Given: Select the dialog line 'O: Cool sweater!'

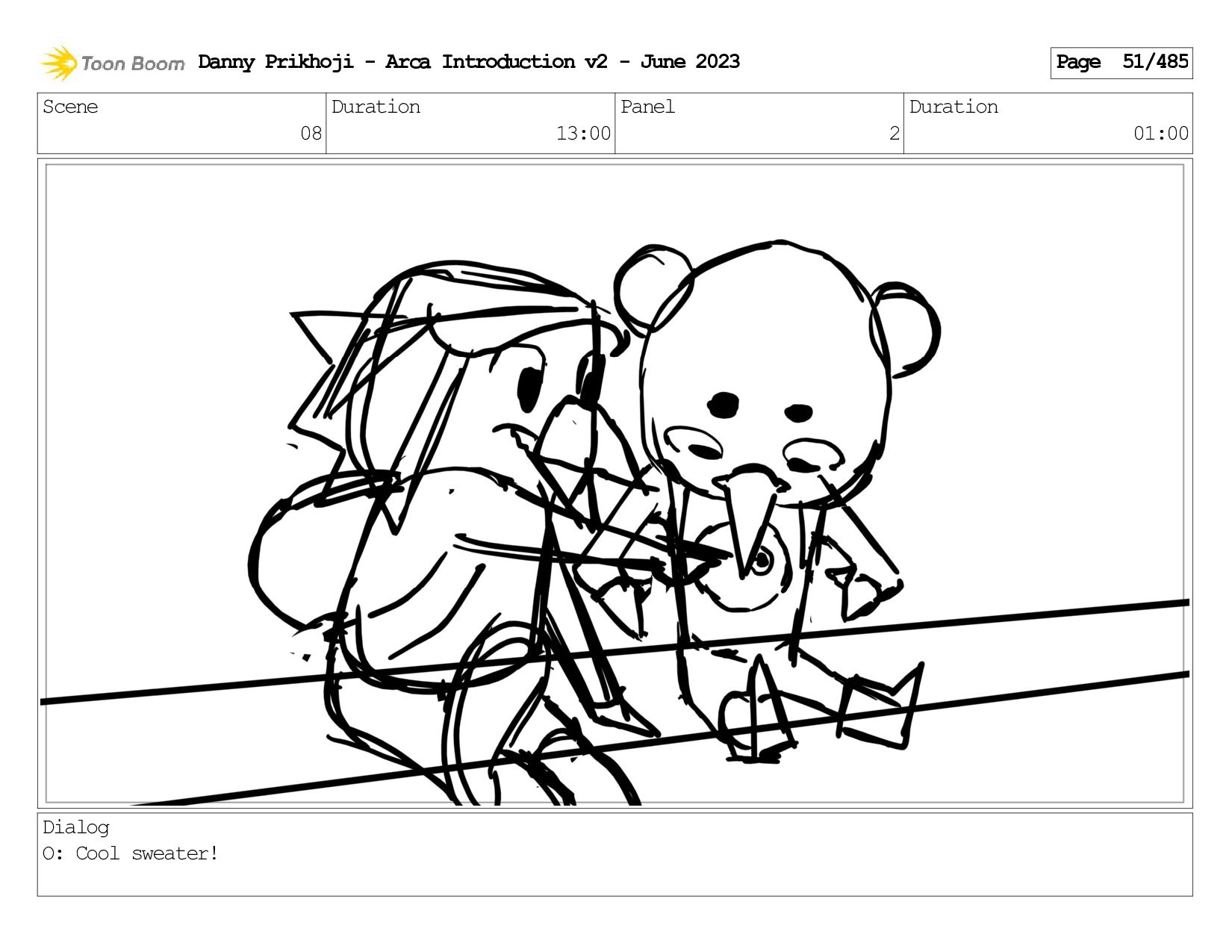Looking at the screenshot, I should [131, 853].
